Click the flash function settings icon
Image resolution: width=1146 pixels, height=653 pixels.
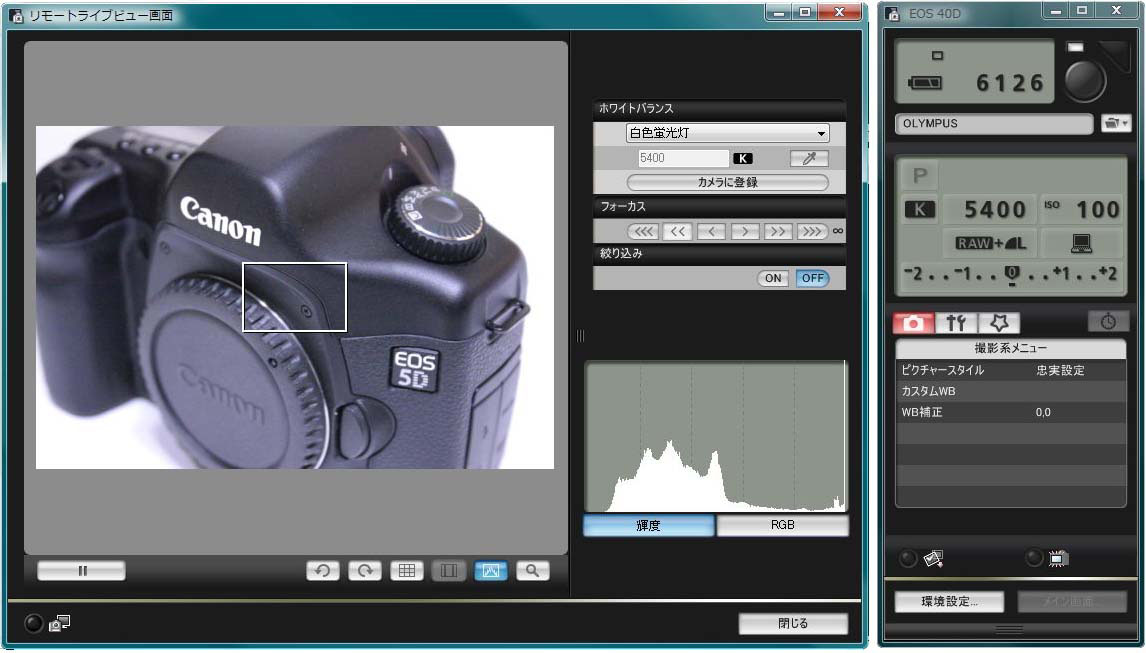pyautogui.click(x=1059, y=559)
